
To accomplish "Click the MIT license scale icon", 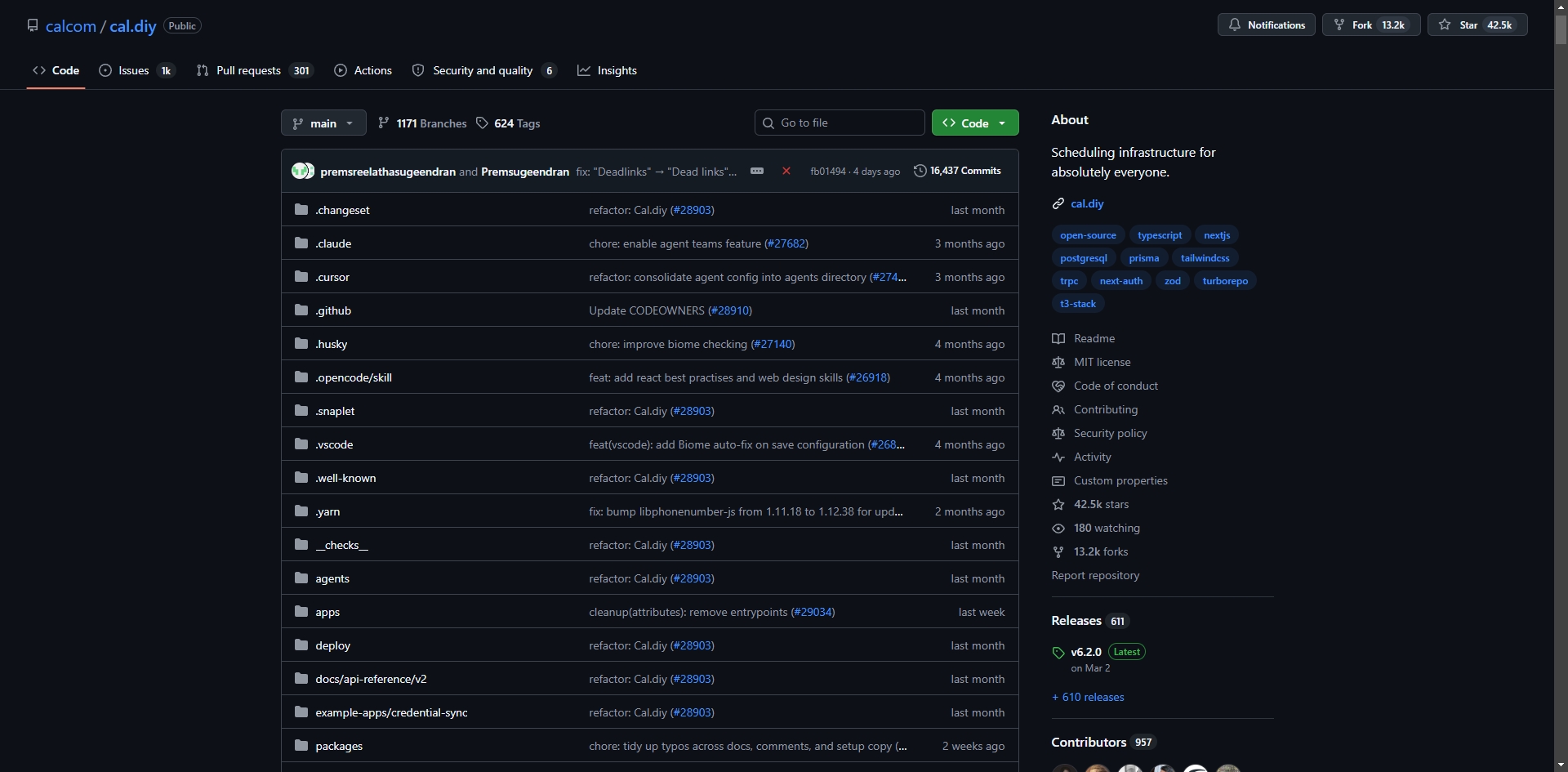I will pyautogui.click(x=1058, y=362).
